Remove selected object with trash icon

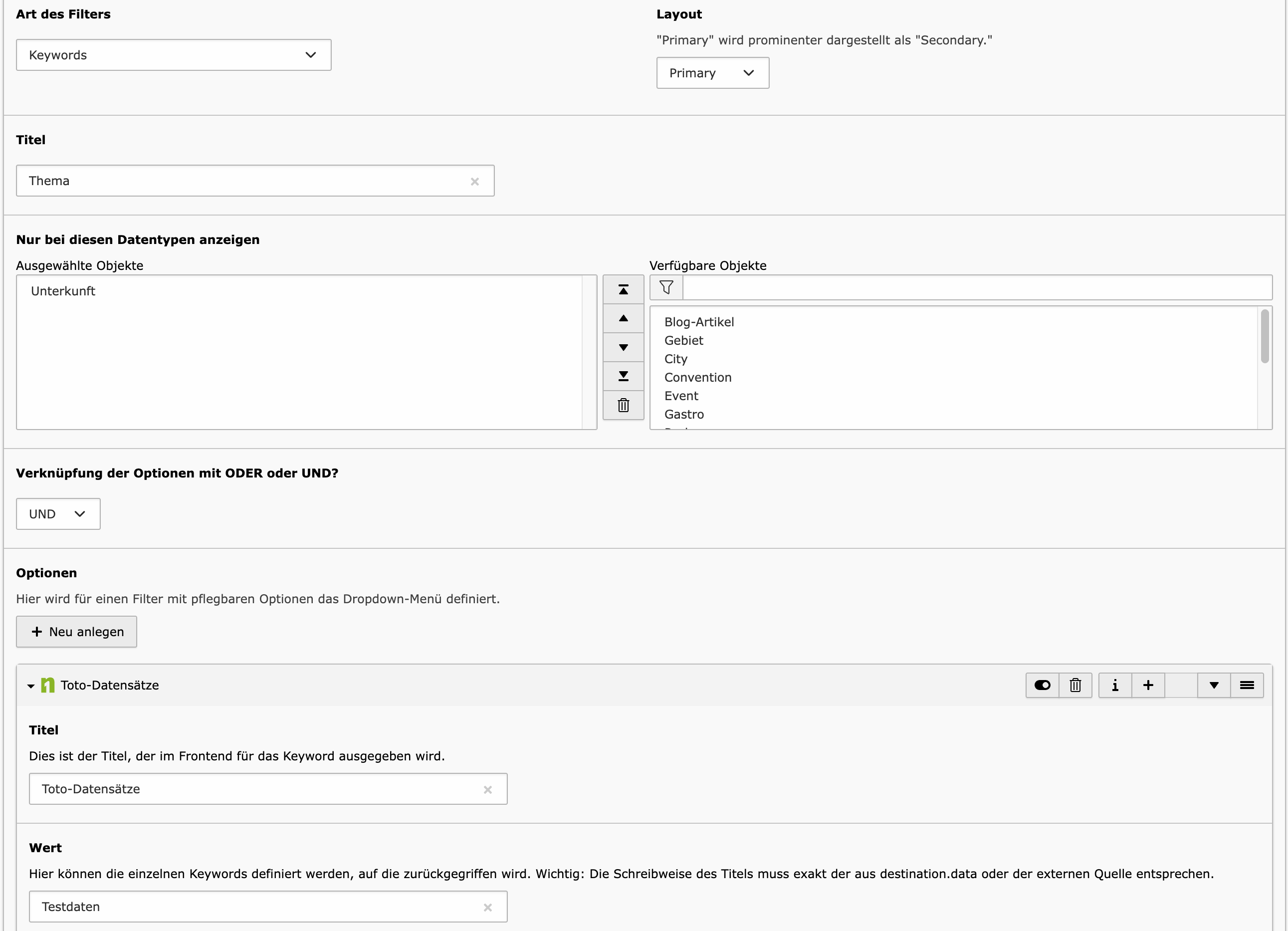tap(623, 405)
